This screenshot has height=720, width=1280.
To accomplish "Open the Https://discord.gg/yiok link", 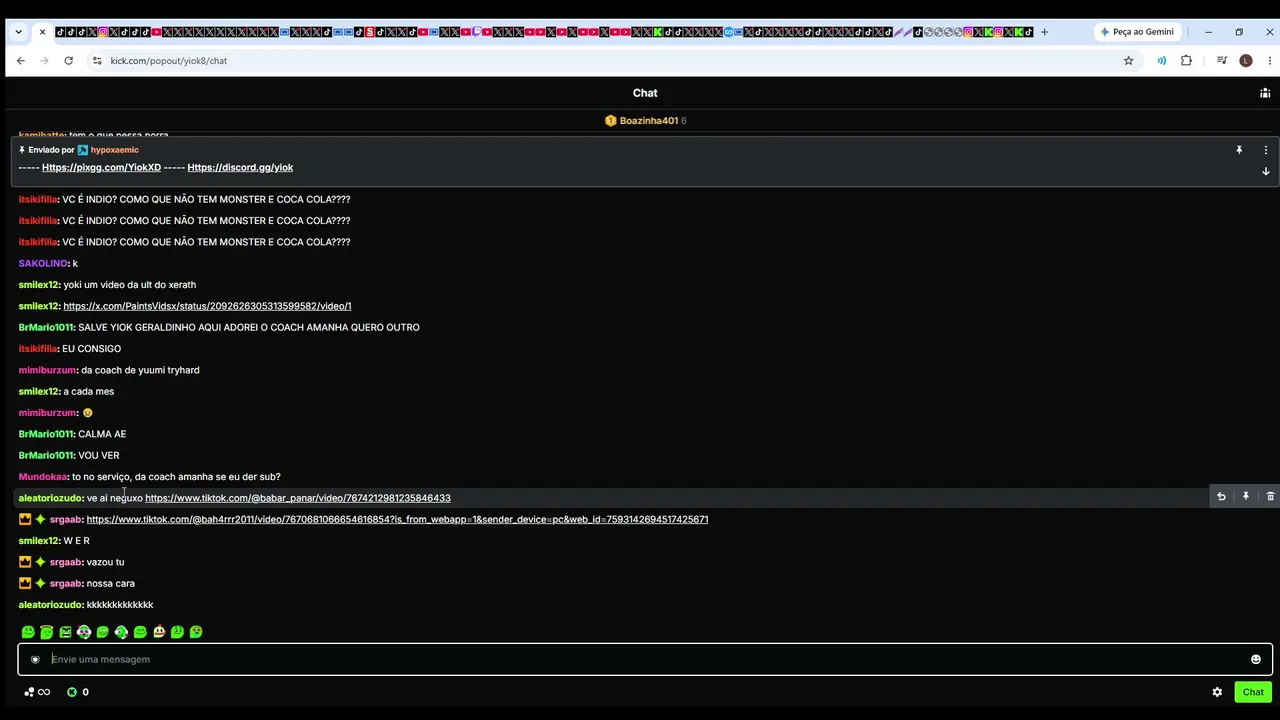I will click(x=240, y=167).
